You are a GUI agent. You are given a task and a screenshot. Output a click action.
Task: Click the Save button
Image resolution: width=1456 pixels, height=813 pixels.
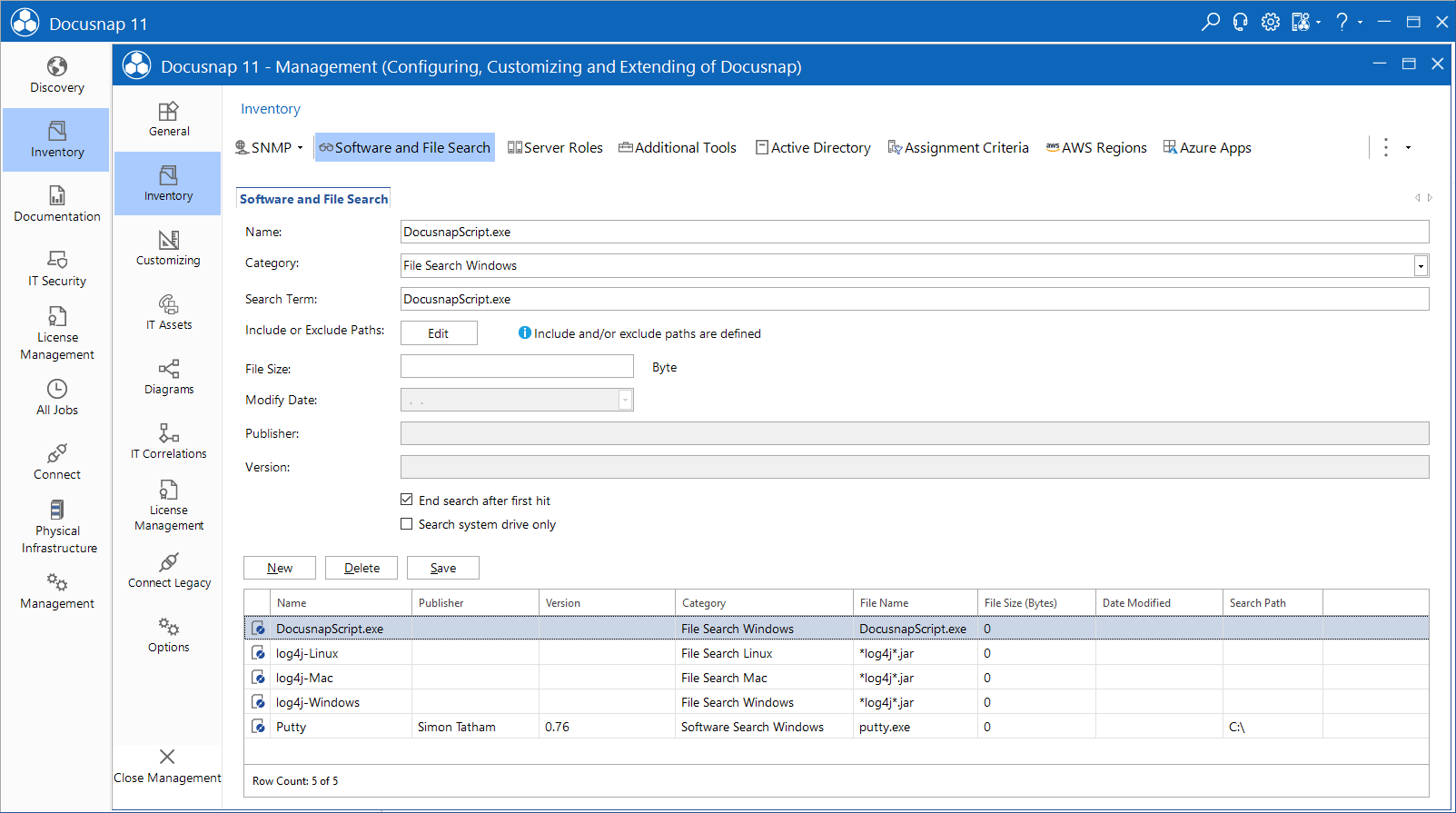point(443,568)
